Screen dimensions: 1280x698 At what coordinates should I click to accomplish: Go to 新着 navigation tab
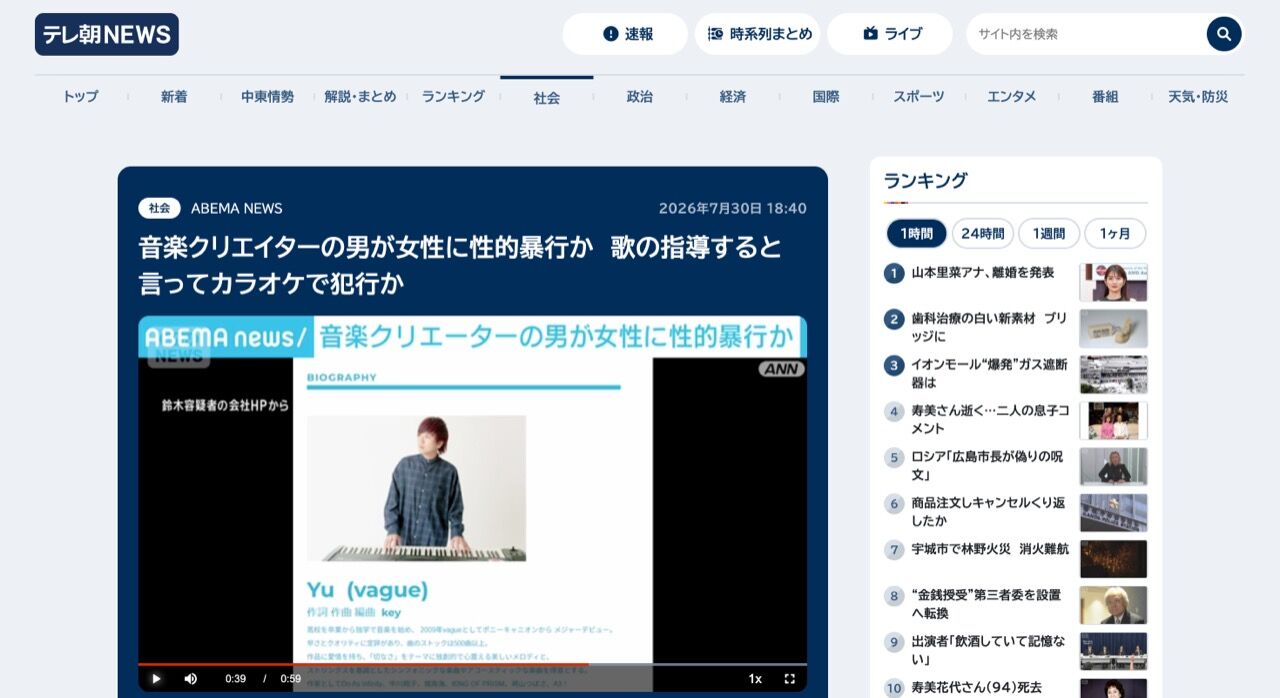[174, 97]
